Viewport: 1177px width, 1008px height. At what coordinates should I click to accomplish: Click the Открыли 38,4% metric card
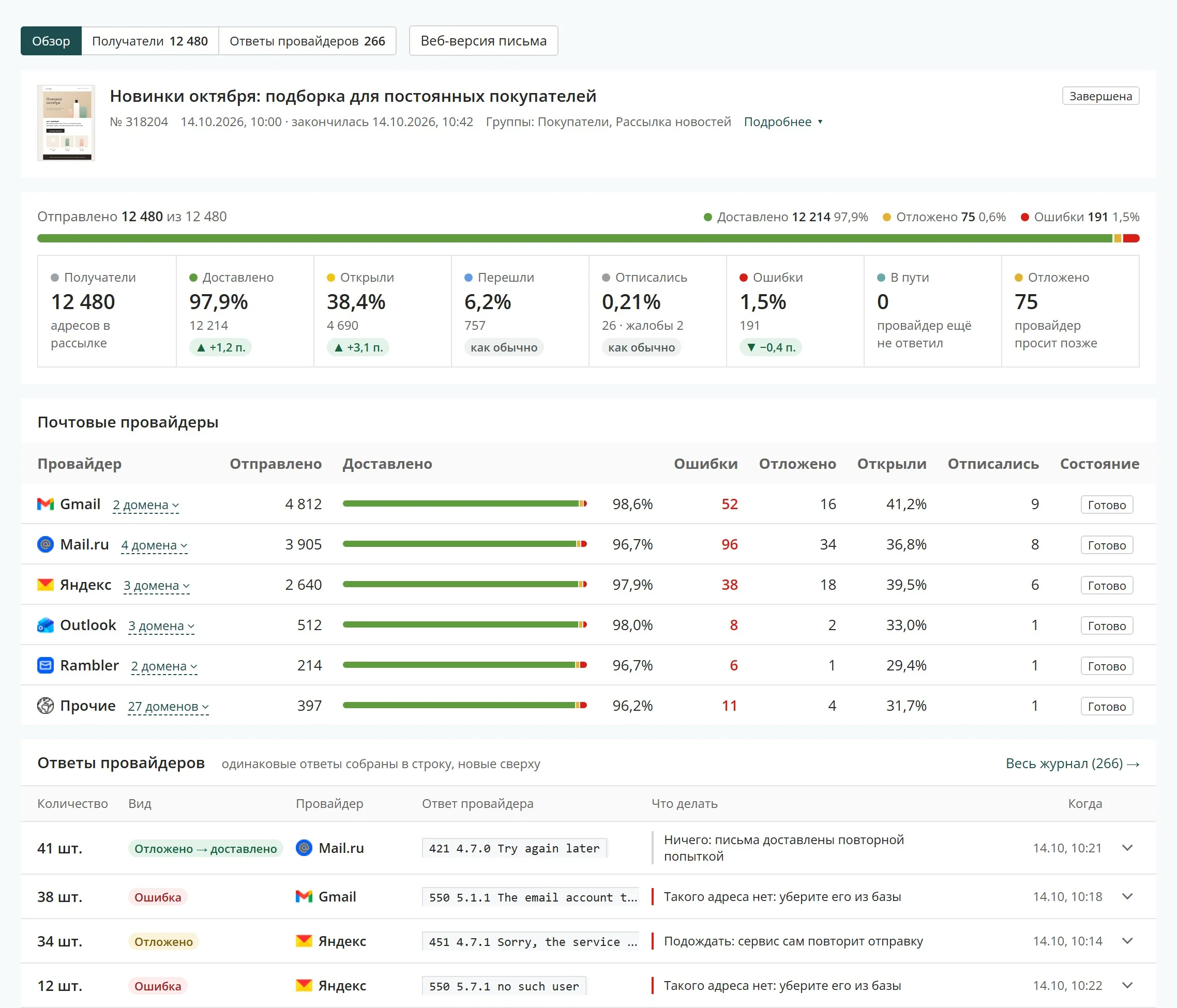click(x=382, y=311)
